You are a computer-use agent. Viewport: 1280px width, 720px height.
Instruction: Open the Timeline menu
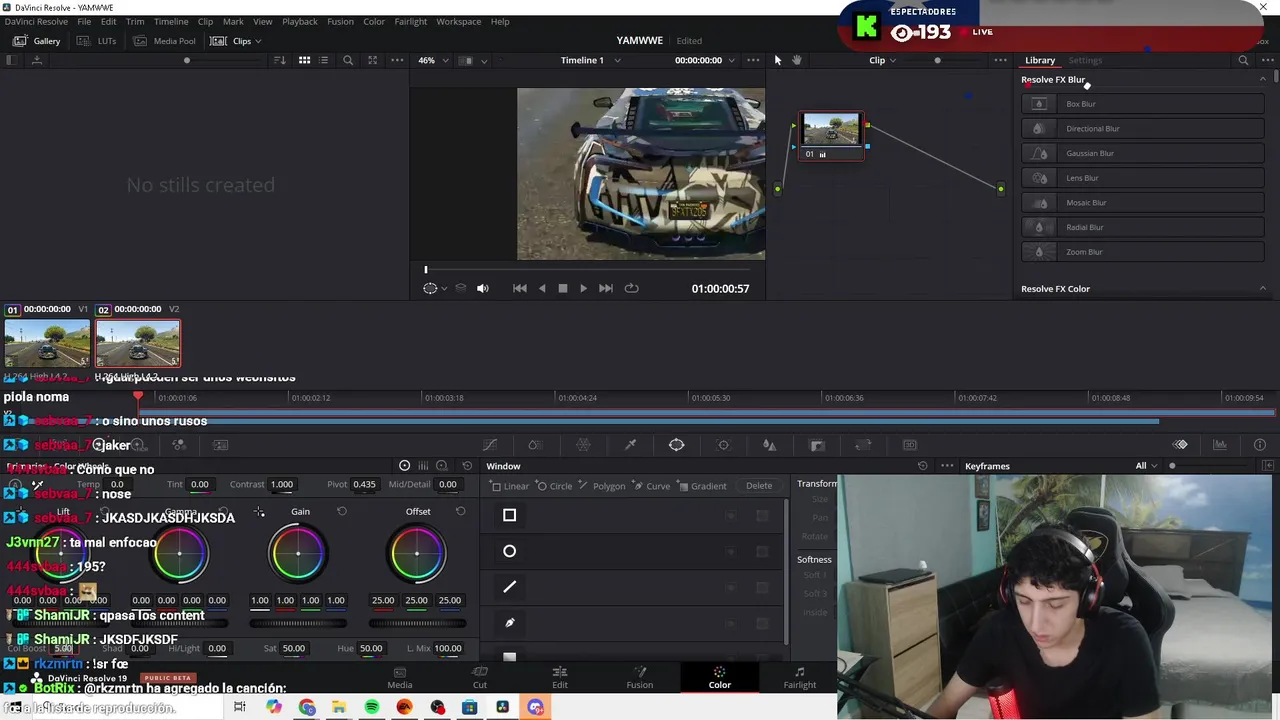tap(171, 21)
